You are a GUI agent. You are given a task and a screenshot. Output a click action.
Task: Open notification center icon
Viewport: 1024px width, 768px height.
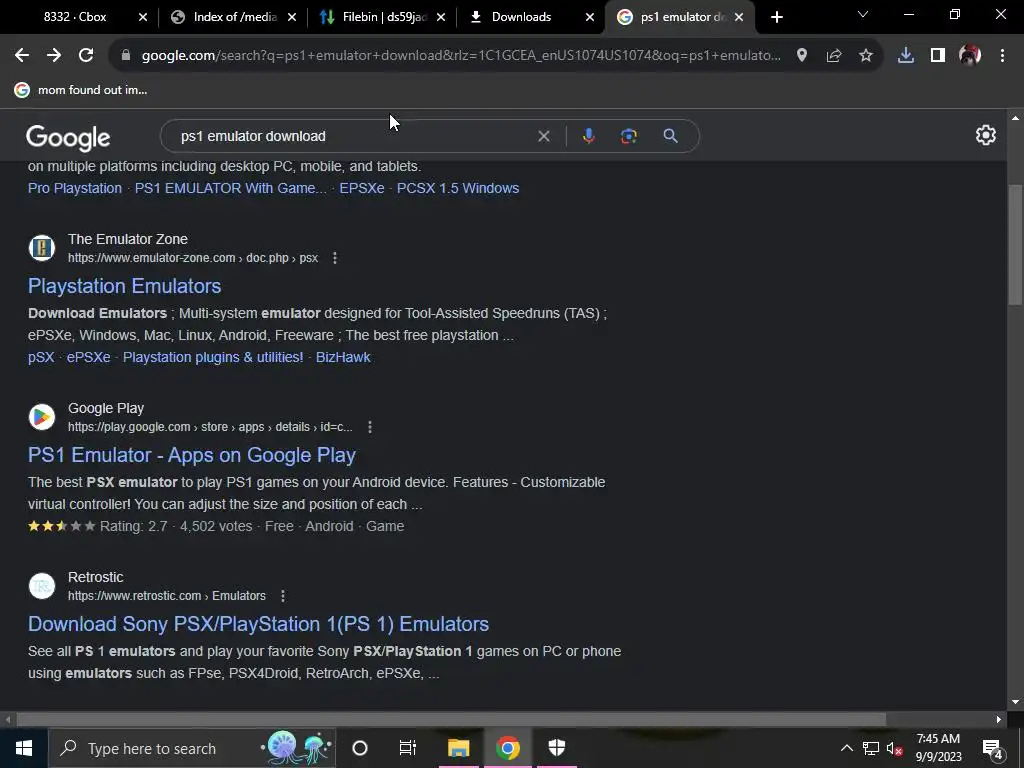993,748
